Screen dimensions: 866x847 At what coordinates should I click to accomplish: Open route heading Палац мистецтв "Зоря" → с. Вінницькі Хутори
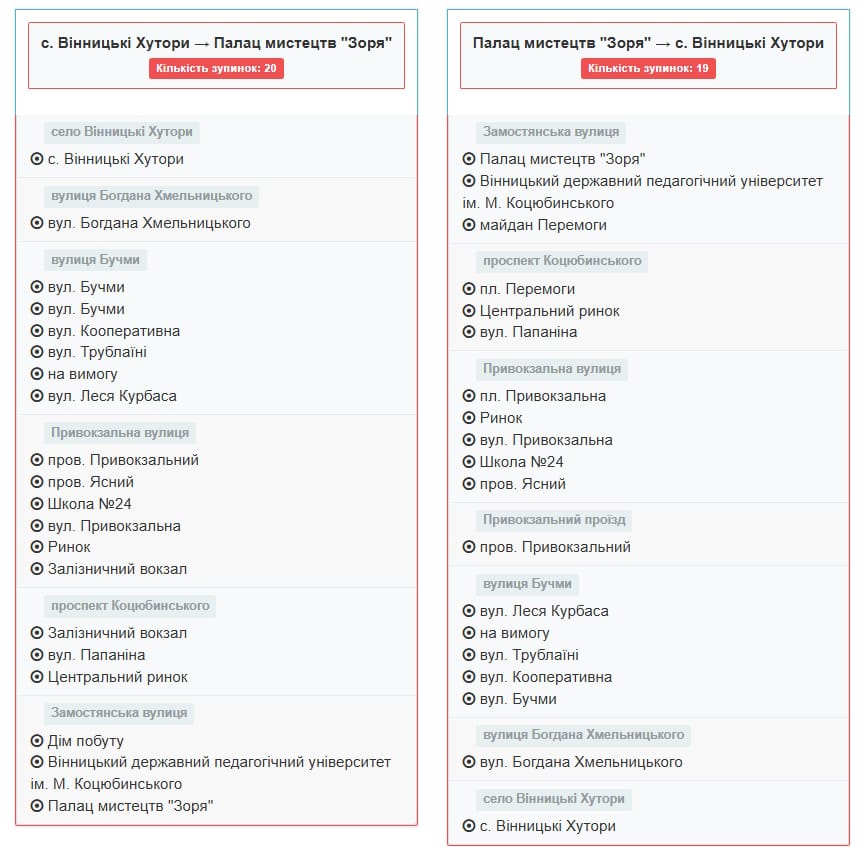coord(648,43)
